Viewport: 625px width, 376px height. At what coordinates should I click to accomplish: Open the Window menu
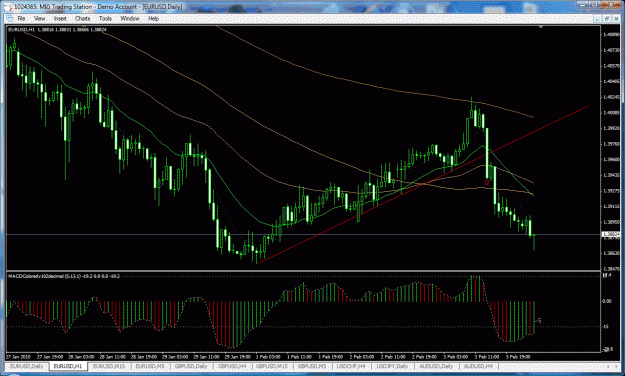pos(130,18)
